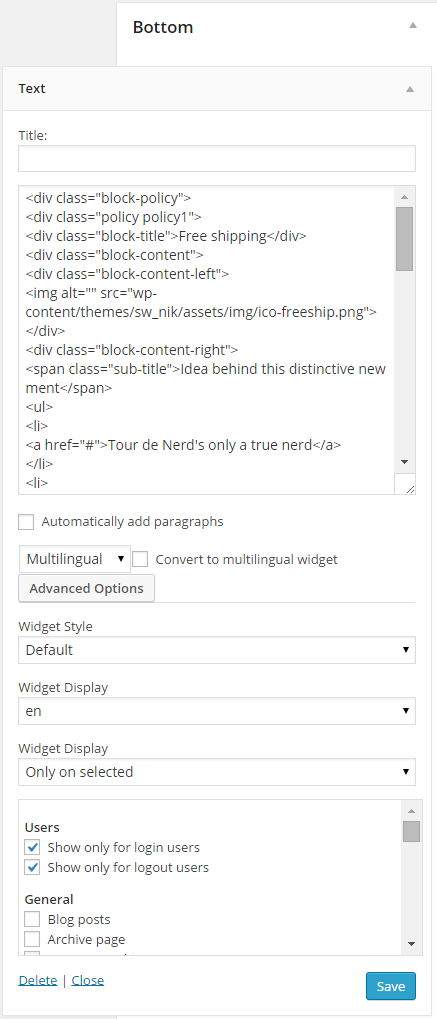The image size is (437, 1019).
Task: Uncheck Show only for logout users
Action: tap(33, 868)
